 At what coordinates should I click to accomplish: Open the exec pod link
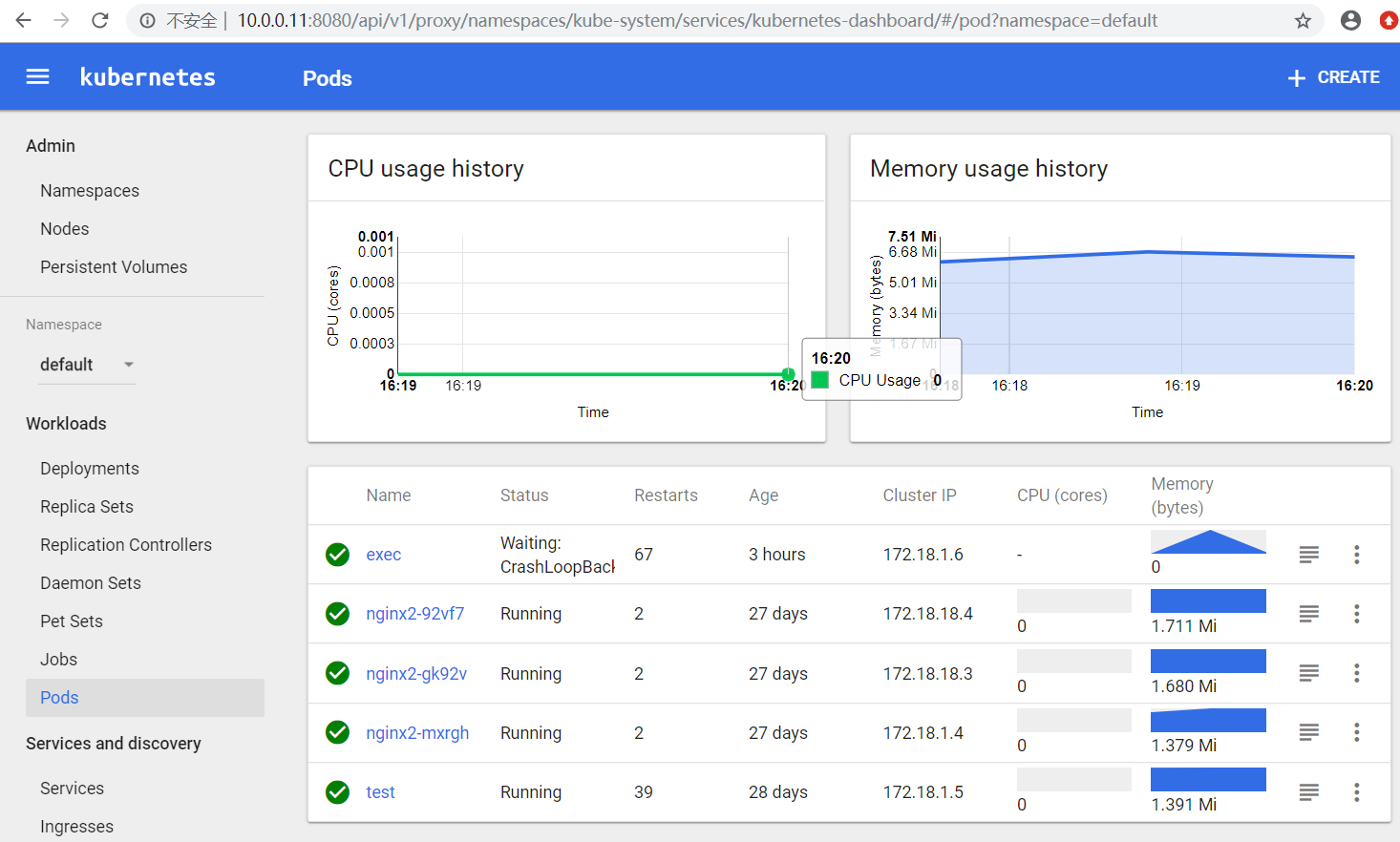tap(384, 555)
